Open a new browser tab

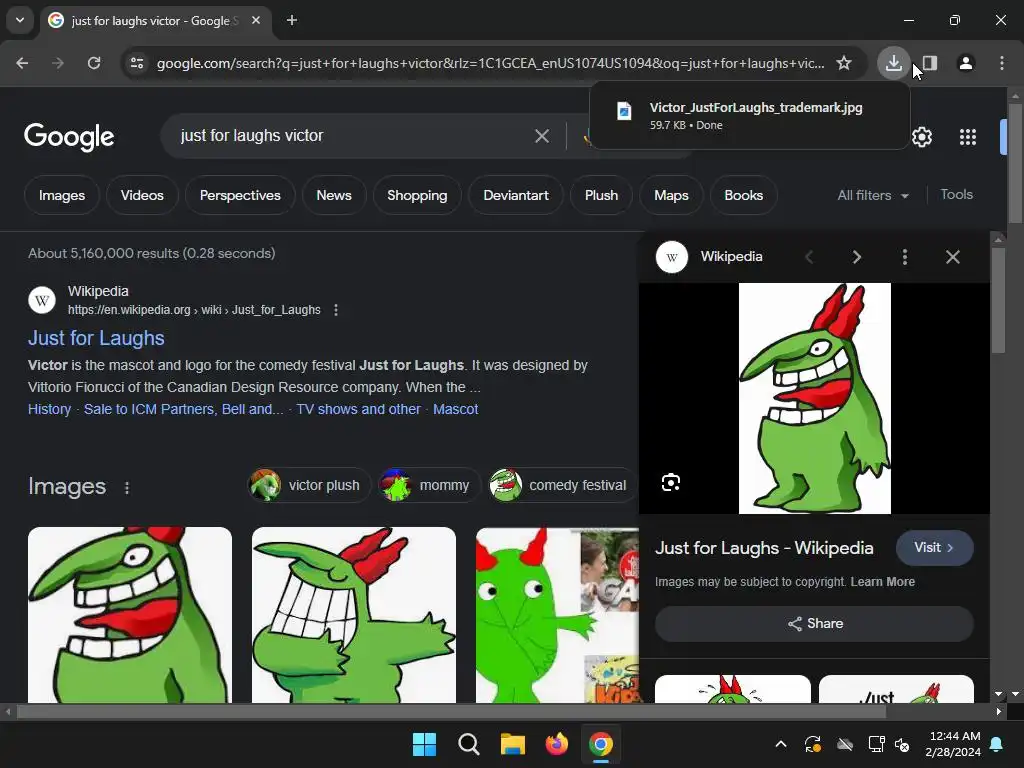[x=292, y=20]
